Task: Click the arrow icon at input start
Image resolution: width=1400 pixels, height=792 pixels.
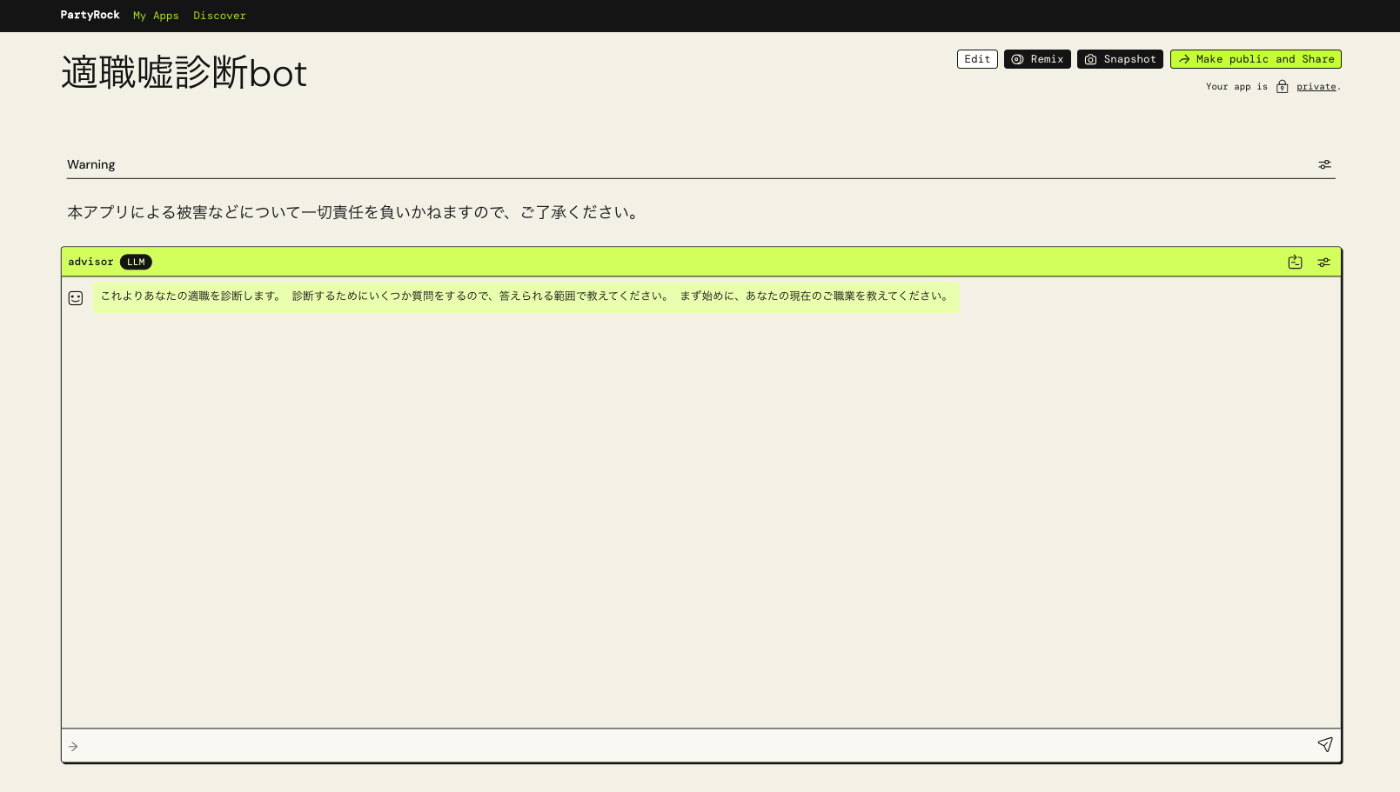Action: click(73, 746)
